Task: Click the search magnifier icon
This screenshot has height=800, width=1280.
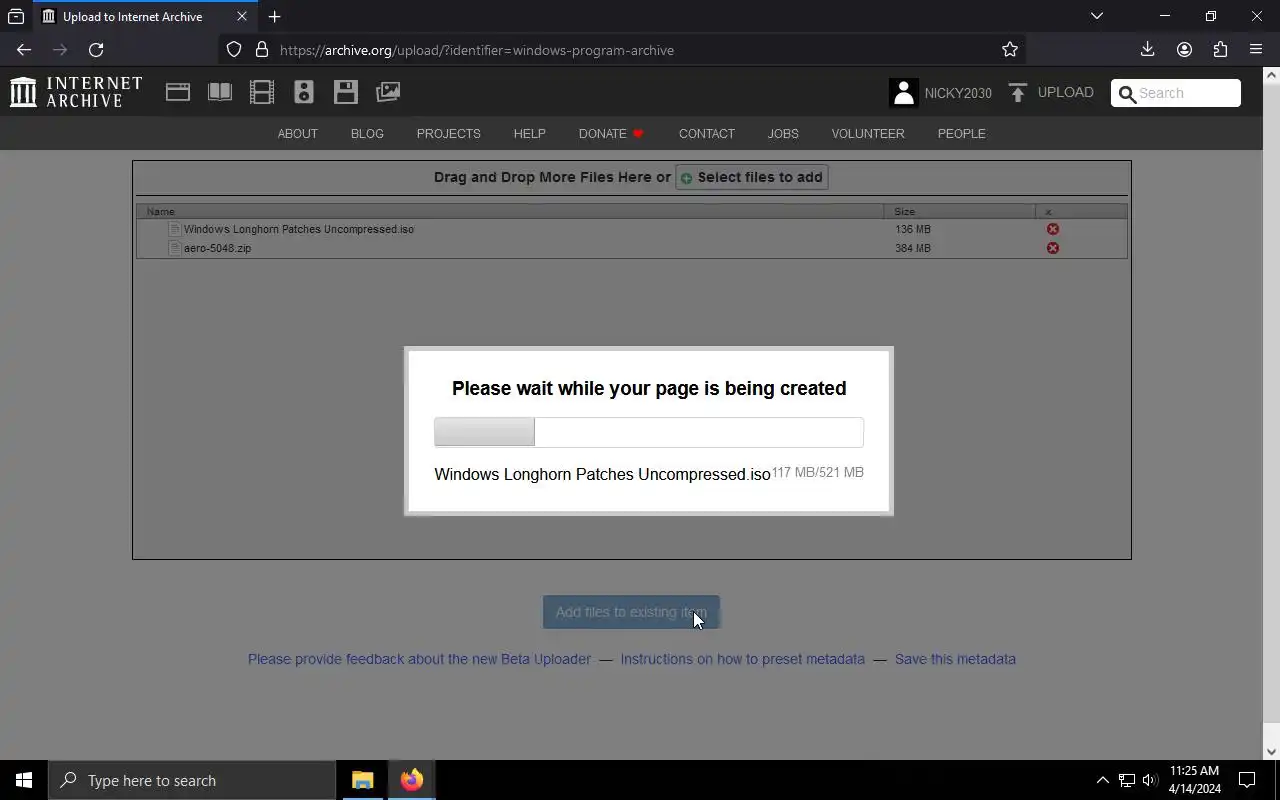Action: [1128, 93]
